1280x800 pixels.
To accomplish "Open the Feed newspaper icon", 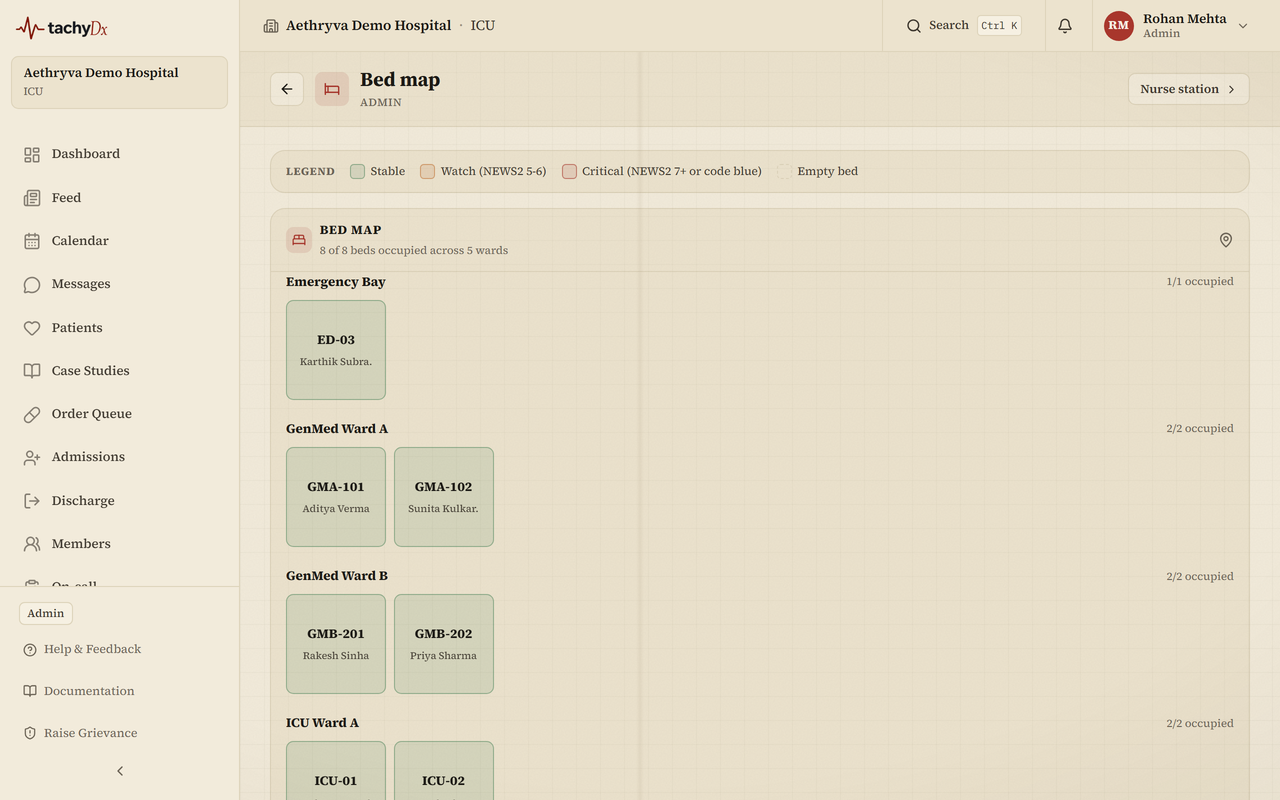I will click(32, 198).
